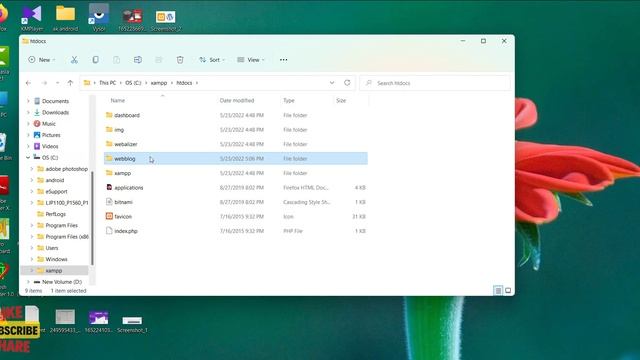Click the Refresh icon beside address bar
Viewport: 640px width, 360px height.
coord(347,82)
